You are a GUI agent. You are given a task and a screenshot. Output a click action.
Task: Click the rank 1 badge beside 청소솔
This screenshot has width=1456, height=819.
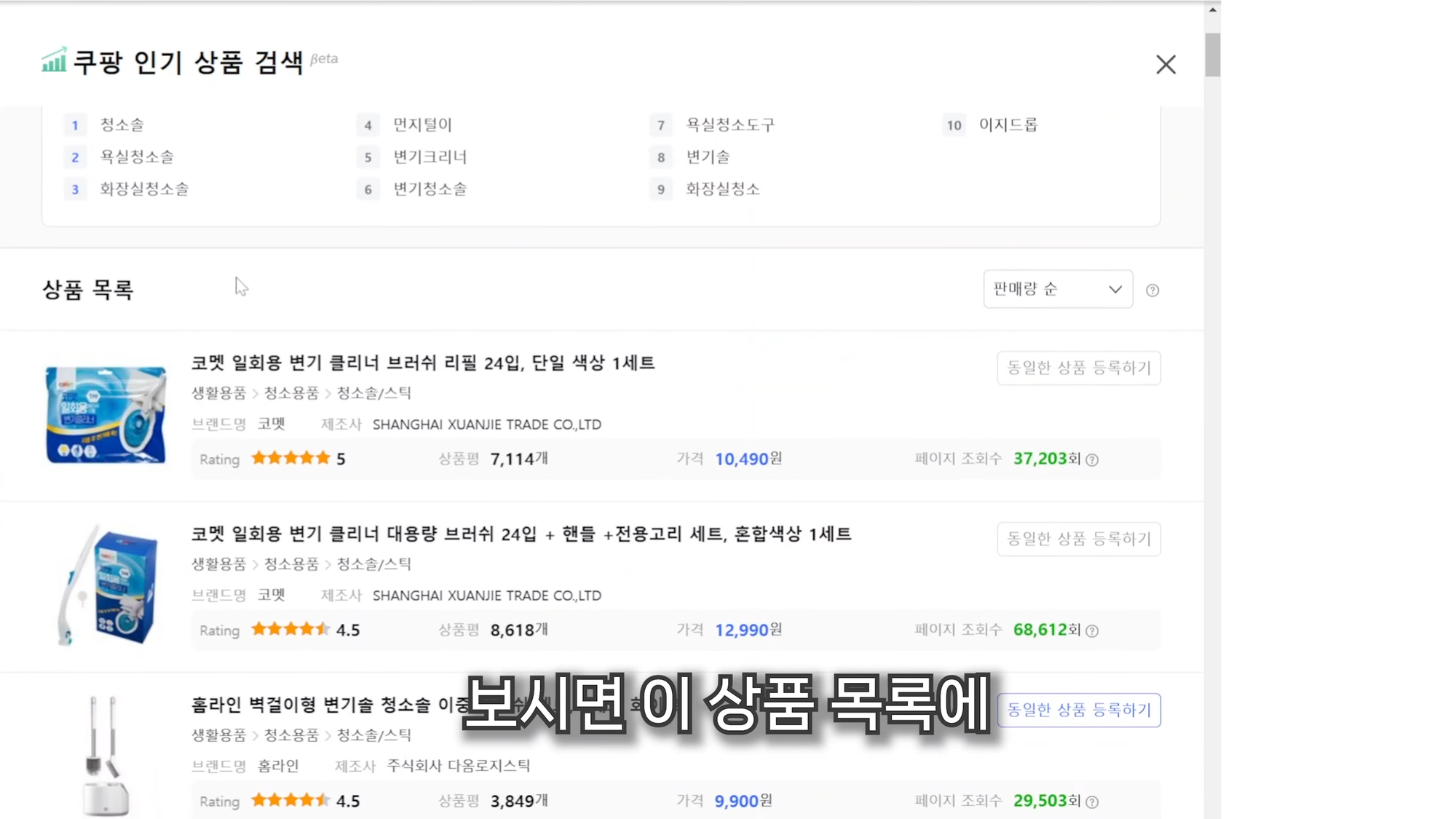75,124
